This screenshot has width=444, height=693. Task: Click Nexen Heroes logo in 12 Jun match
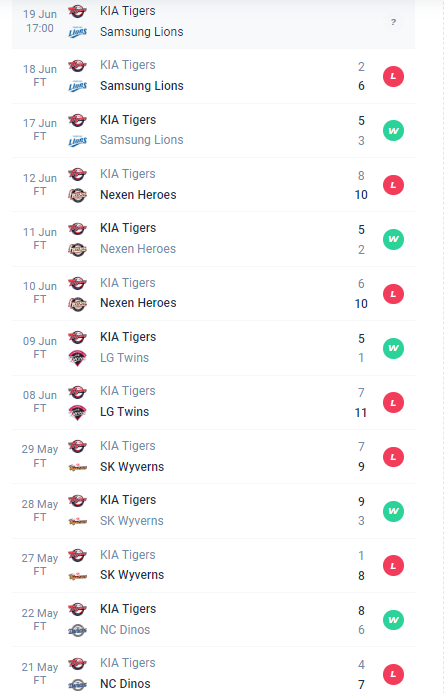pyautogui.click(x=77, y=195)
